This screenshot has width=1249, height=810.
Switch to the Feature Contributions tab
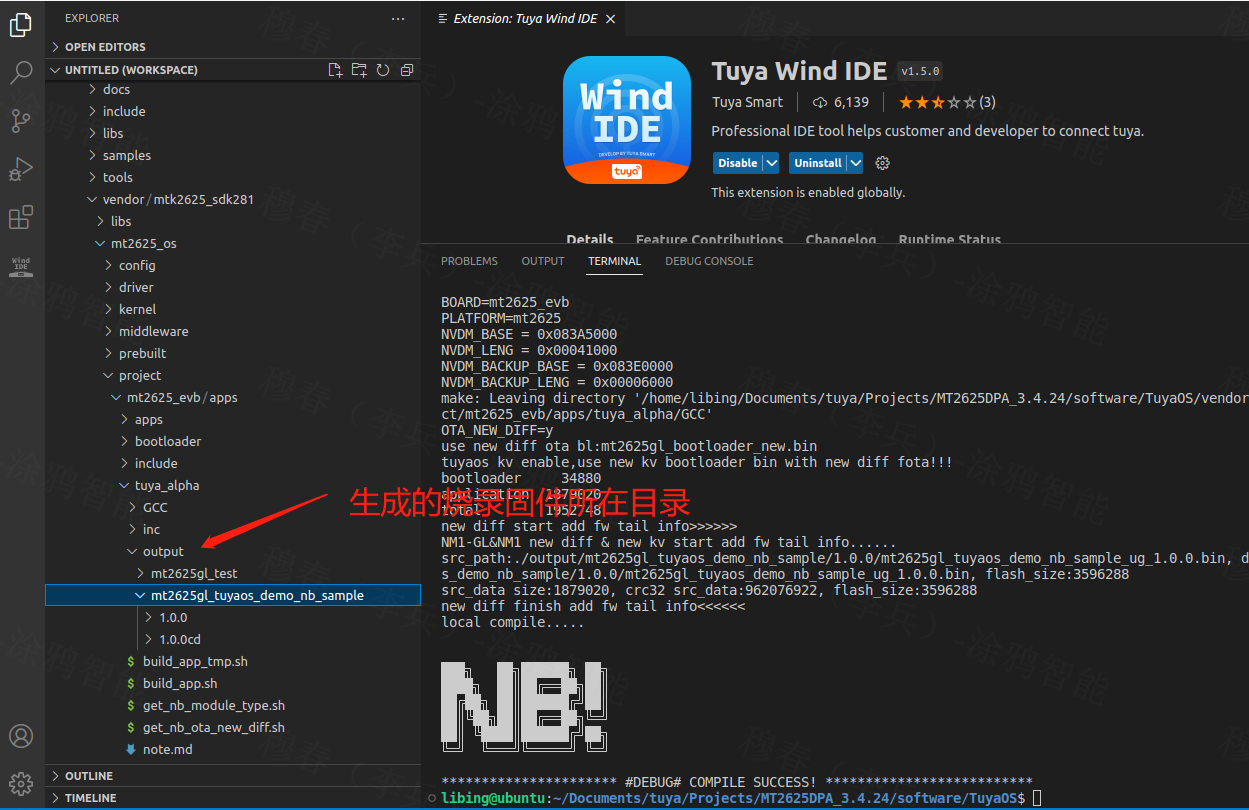pyautogui.click(x=710, y=239)
